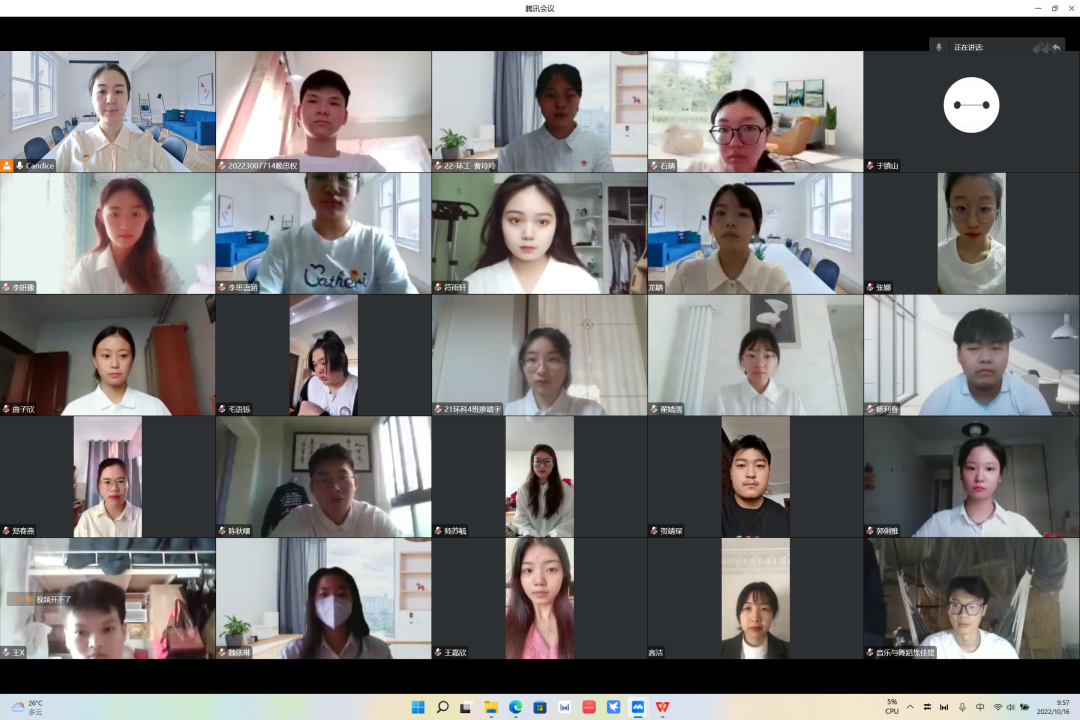Open the Wi-Fi network status in the tray
Image resolution: width=1080 pixels, height=720 pixels.
[997, 708]
